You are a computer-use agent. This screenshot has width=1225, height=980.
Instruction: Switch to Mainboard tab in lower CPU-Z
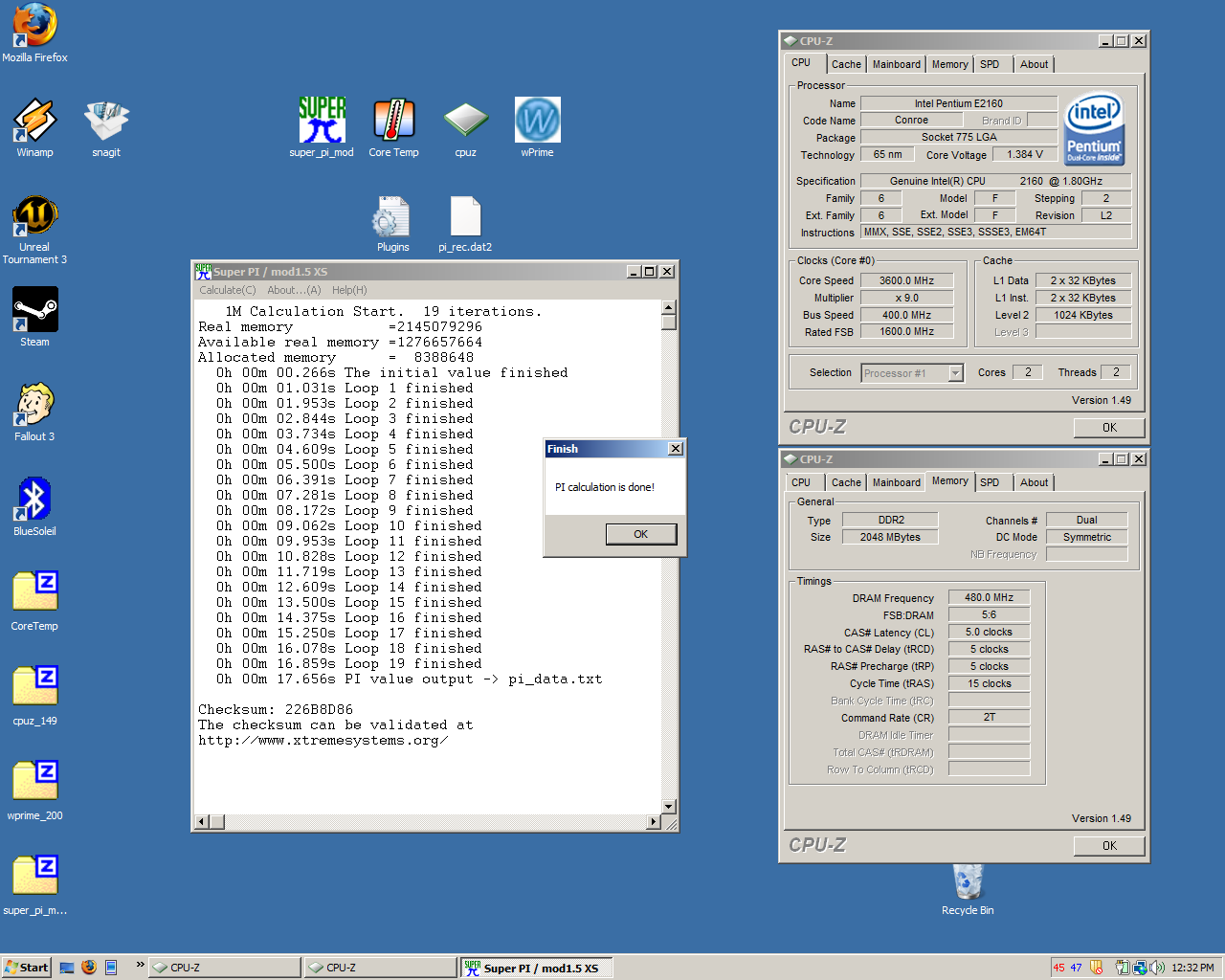click(x=897, y=482)
